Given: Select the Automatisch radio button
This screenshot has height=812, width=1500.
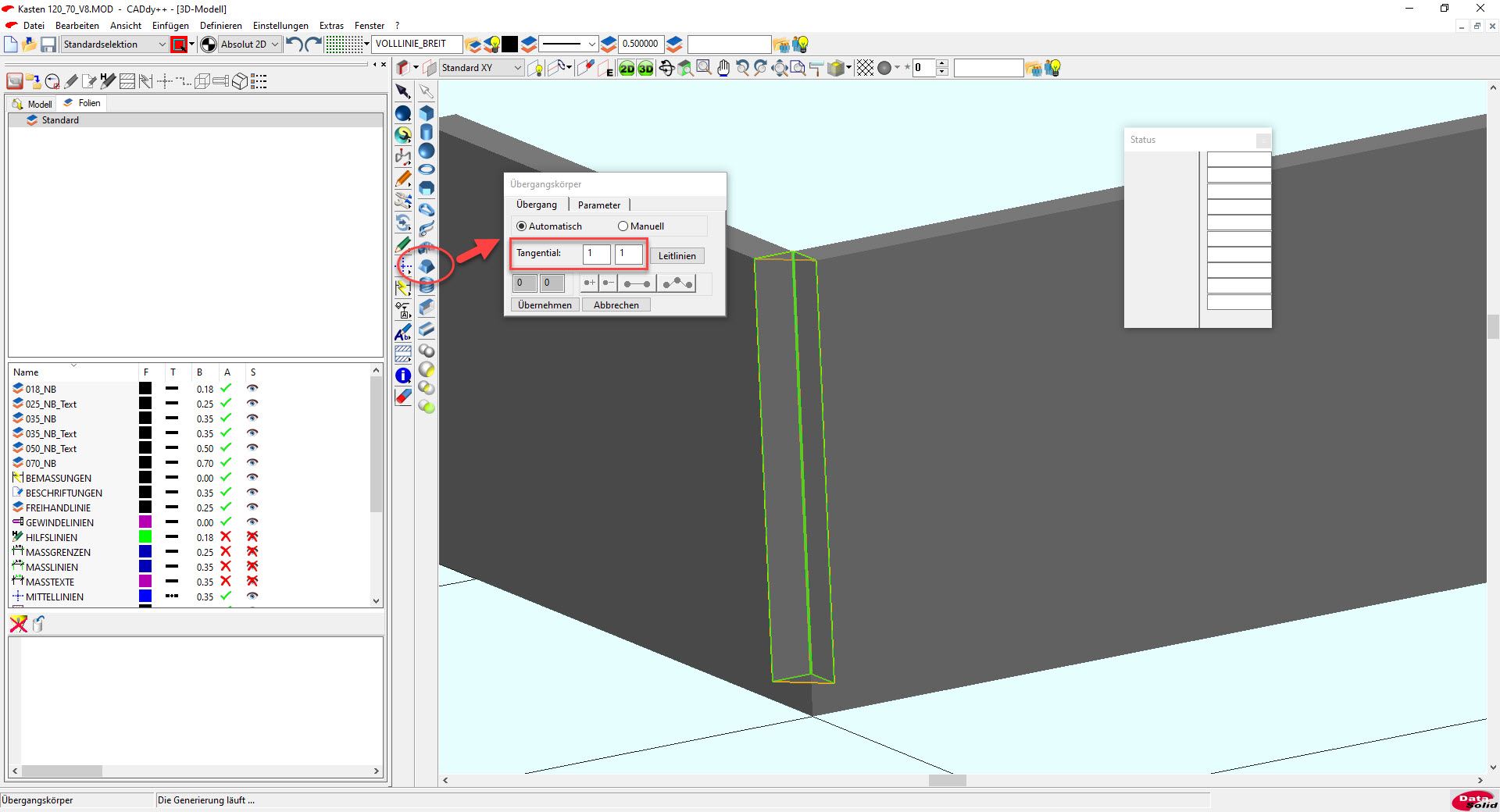Looking at the screenshot, I should click(522, 226).
